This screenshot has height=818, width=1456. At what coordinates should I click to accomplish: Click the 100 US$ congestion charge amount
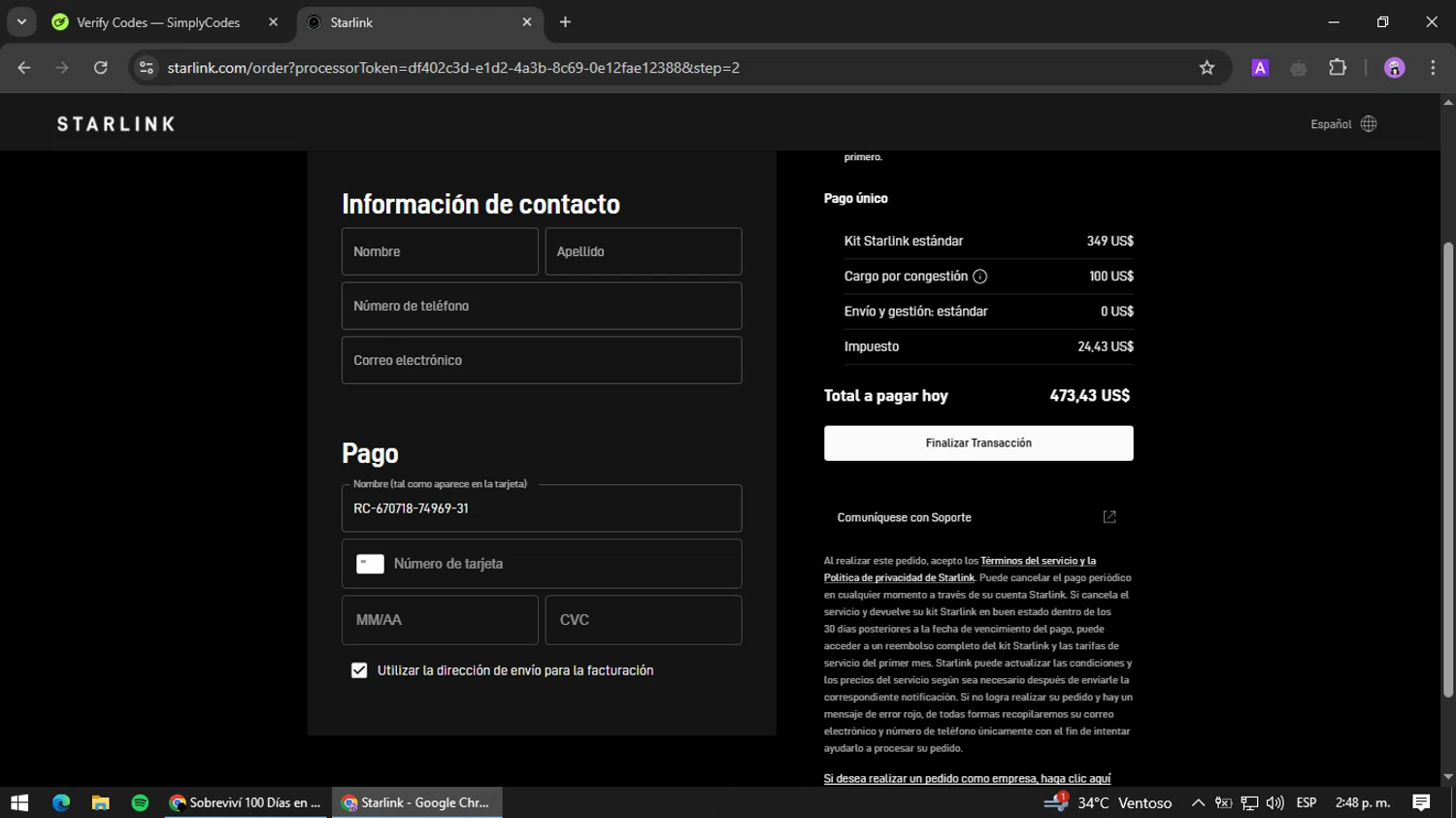tap(1110, 277)
